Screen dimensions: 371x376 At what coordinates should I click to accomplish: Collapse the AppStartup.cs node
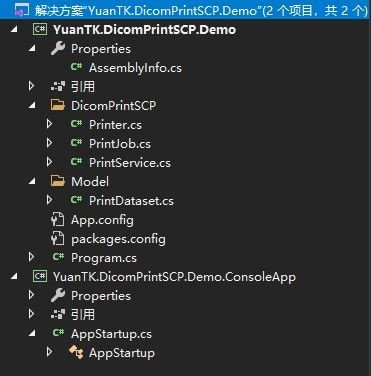[32, 334]
